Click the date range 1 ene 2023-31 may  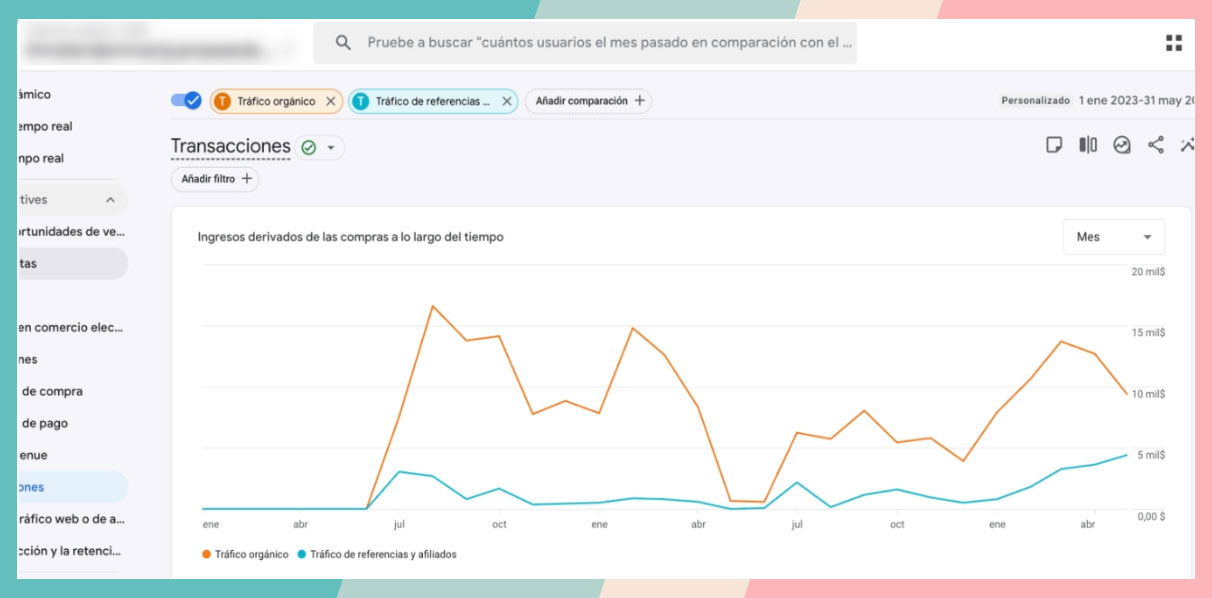click(1135, 101)
